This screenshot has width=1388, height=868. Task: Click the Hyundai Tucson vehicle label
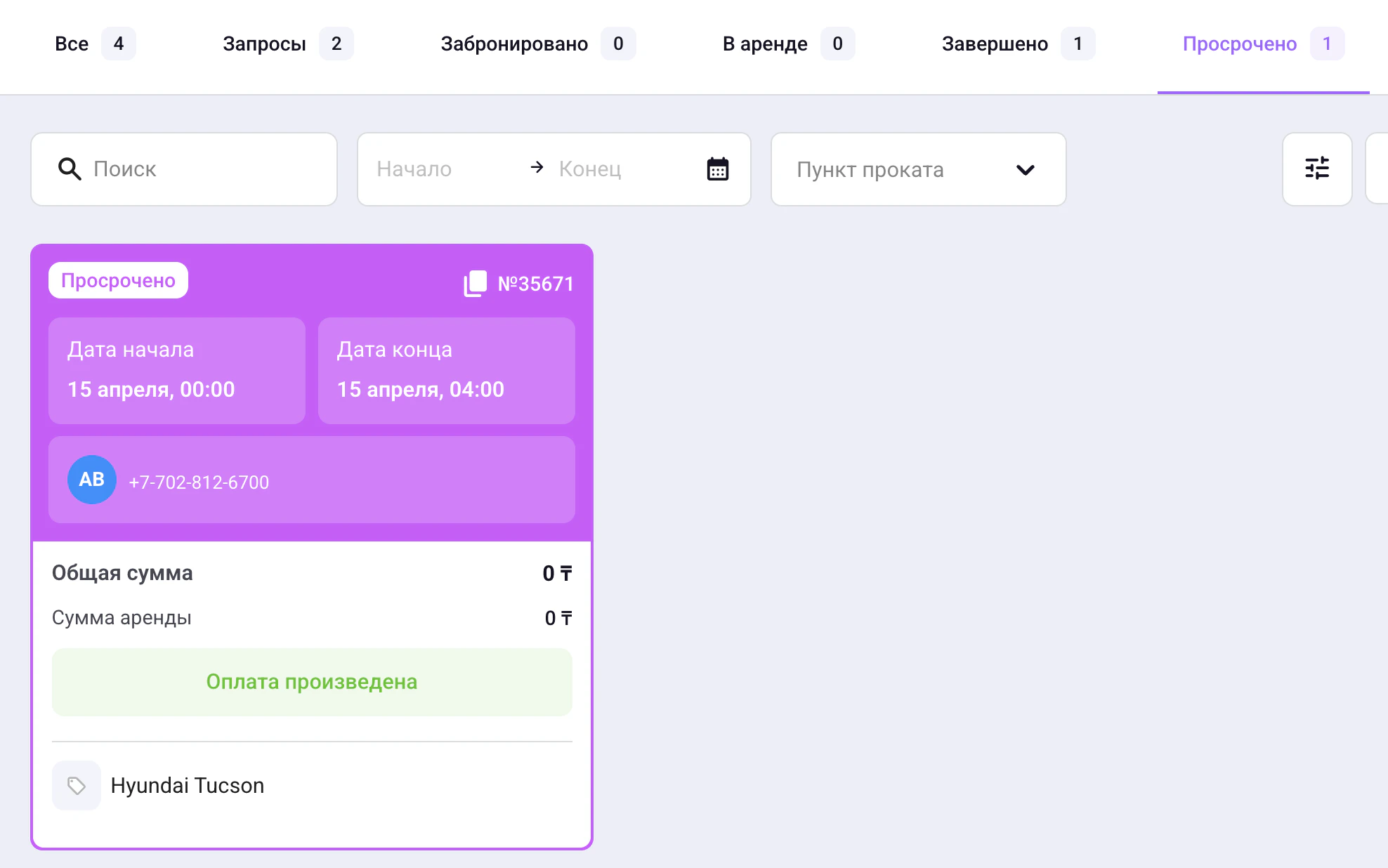pyautogui.click(x=187, y=785)
